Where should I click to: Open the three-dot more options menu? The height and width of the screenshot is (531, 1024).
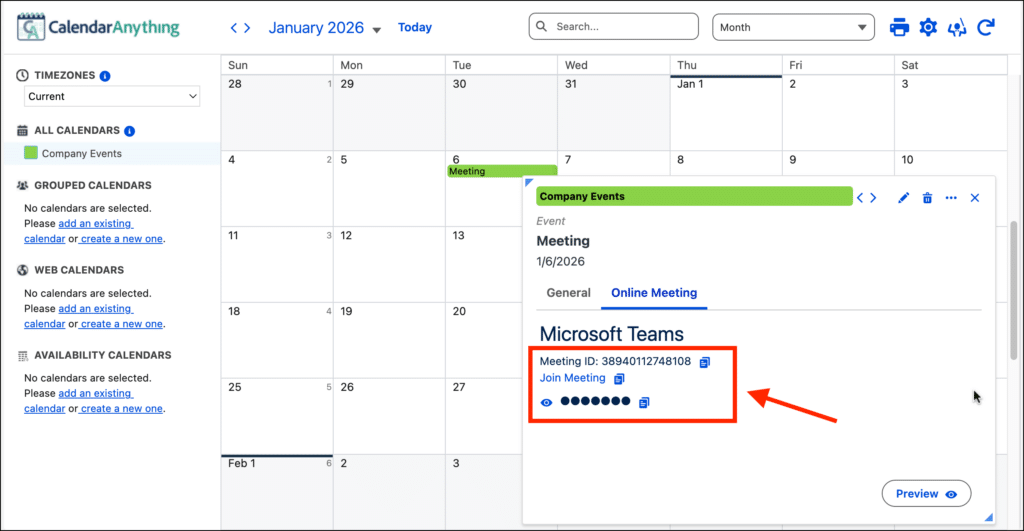pyautogui.click(x=951, y=198)
